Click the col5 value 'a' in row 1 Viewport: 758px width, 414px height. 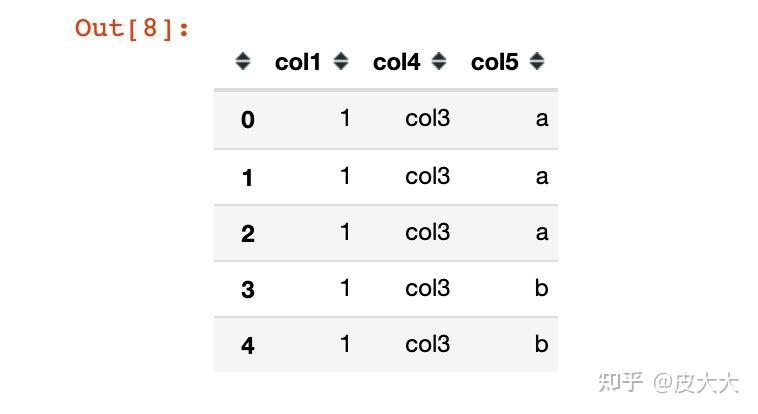(542, 177)
